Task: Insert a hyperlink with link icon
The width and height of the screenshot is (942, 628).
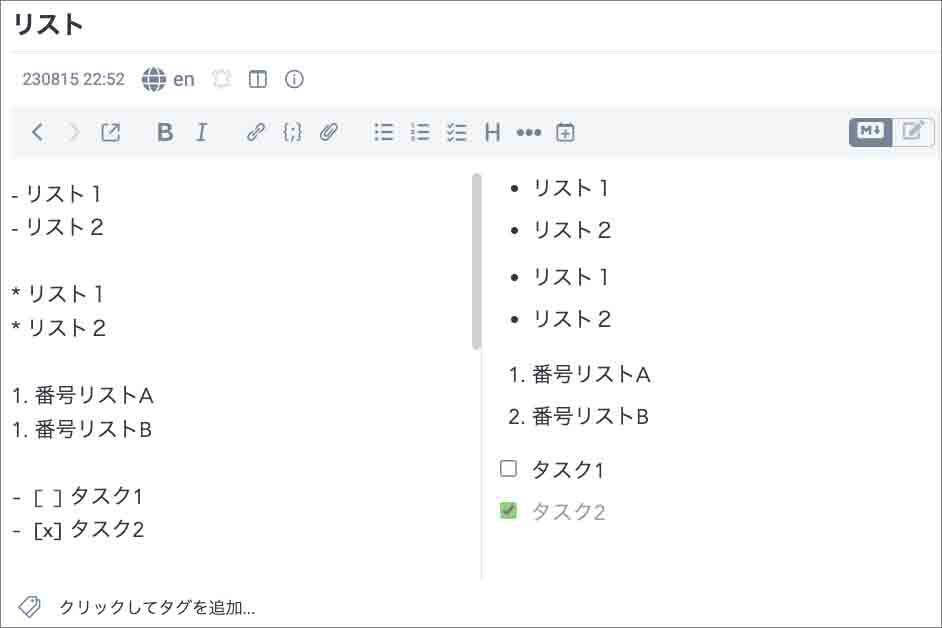Action: [x=255, y=132]
